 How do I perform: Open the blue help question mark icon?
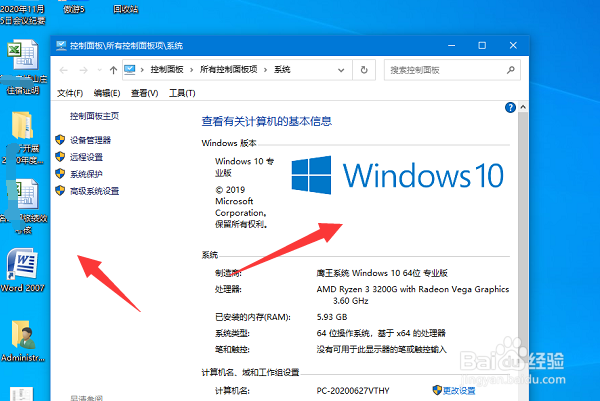coord(510,108)
